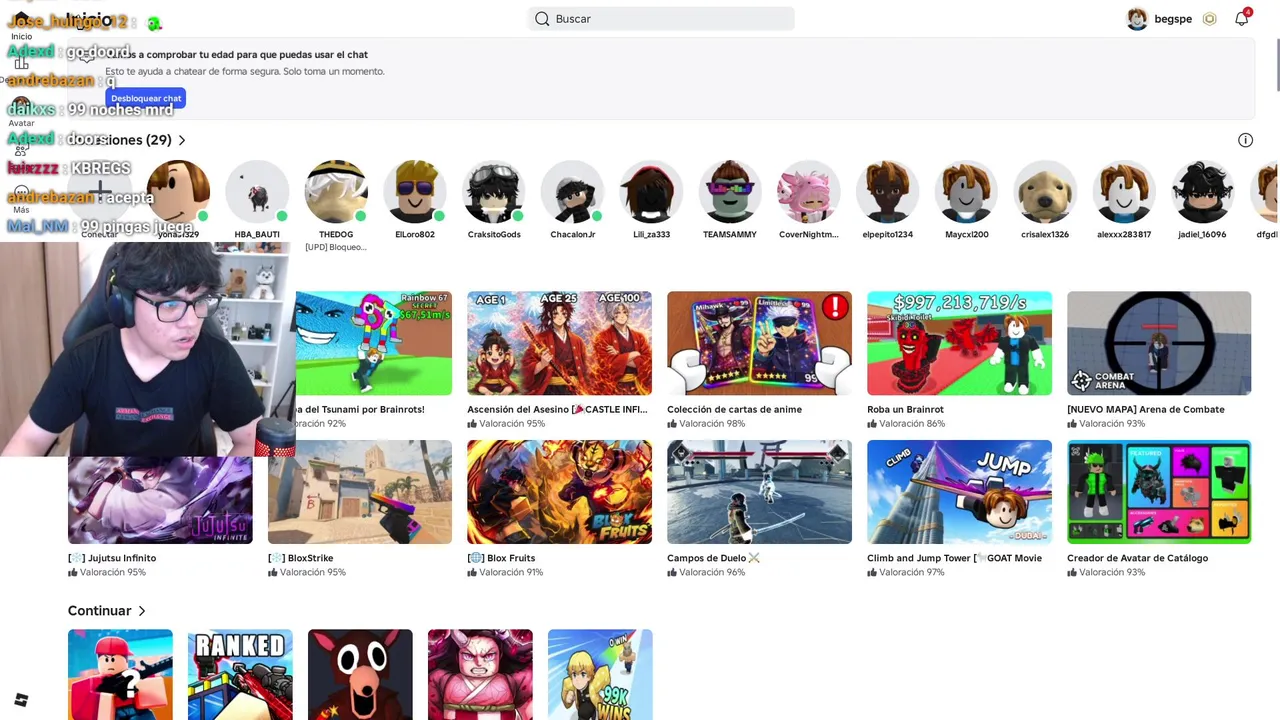This screenshot has width=1280, height=720.
Task: Open Blox Fruits game thumbnail
Action: [559, 492]
